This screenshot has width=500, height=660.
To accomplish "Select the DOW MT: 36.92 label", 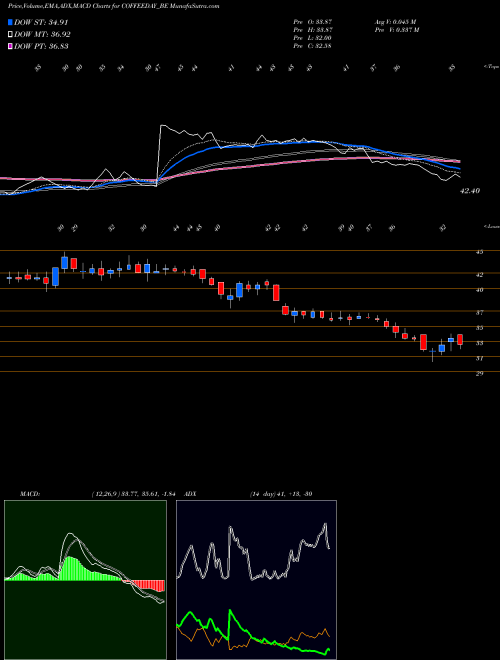I will [42, 35].
